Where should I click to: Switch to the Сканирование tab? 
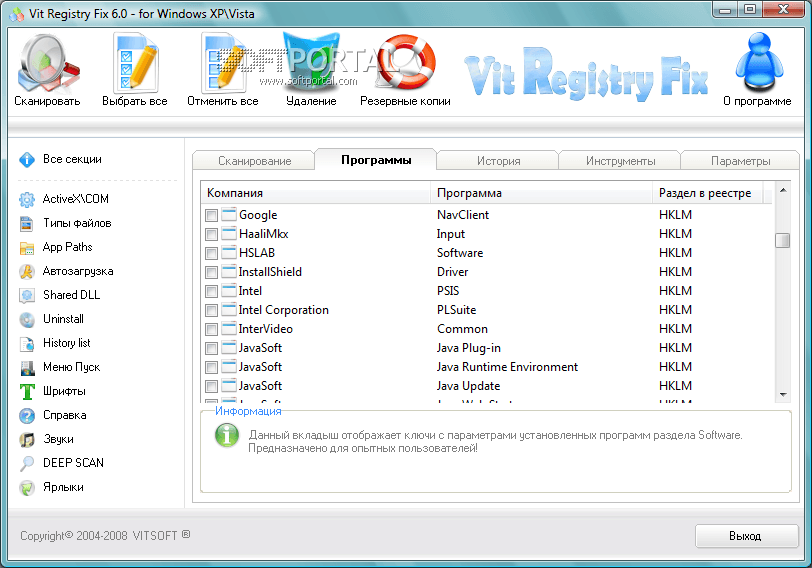coord(254,161)
